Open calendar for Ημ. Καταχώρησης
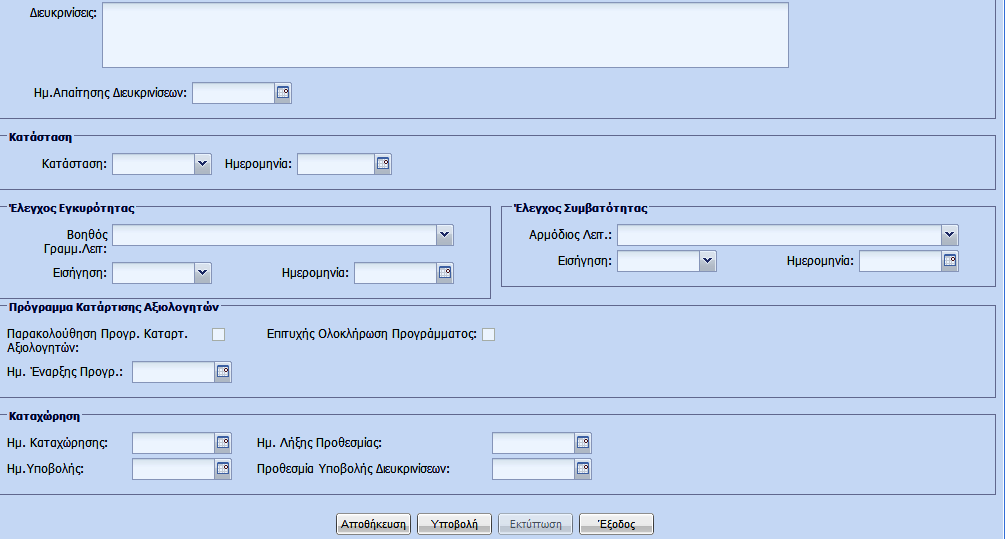 222,443
